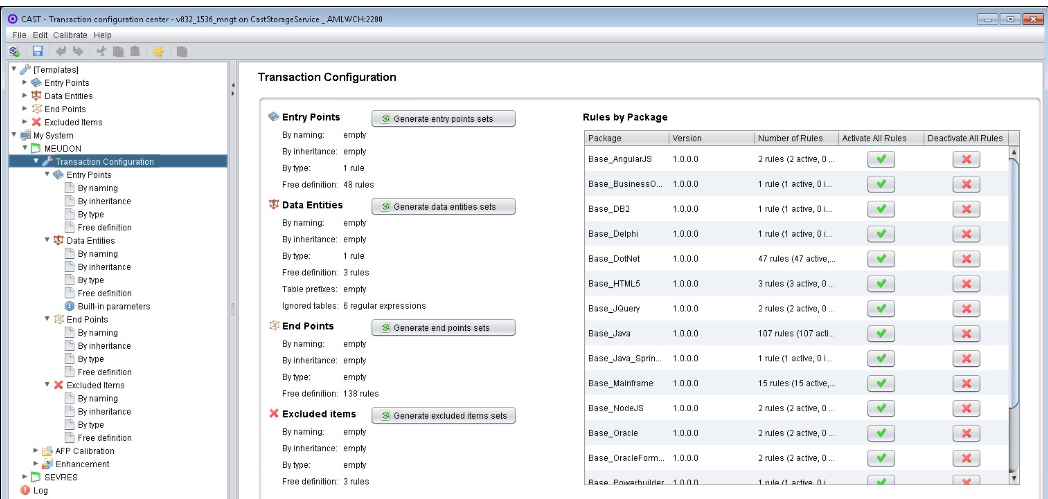
Task: Click the undo arrow in the toolbar
Action: 61,51
